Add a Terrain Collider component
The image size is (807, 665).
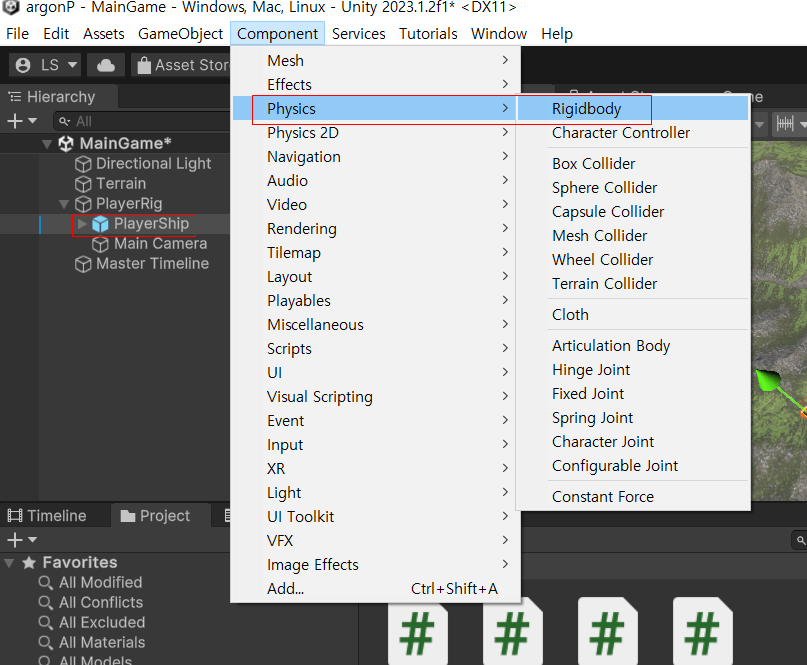point(633,284)
